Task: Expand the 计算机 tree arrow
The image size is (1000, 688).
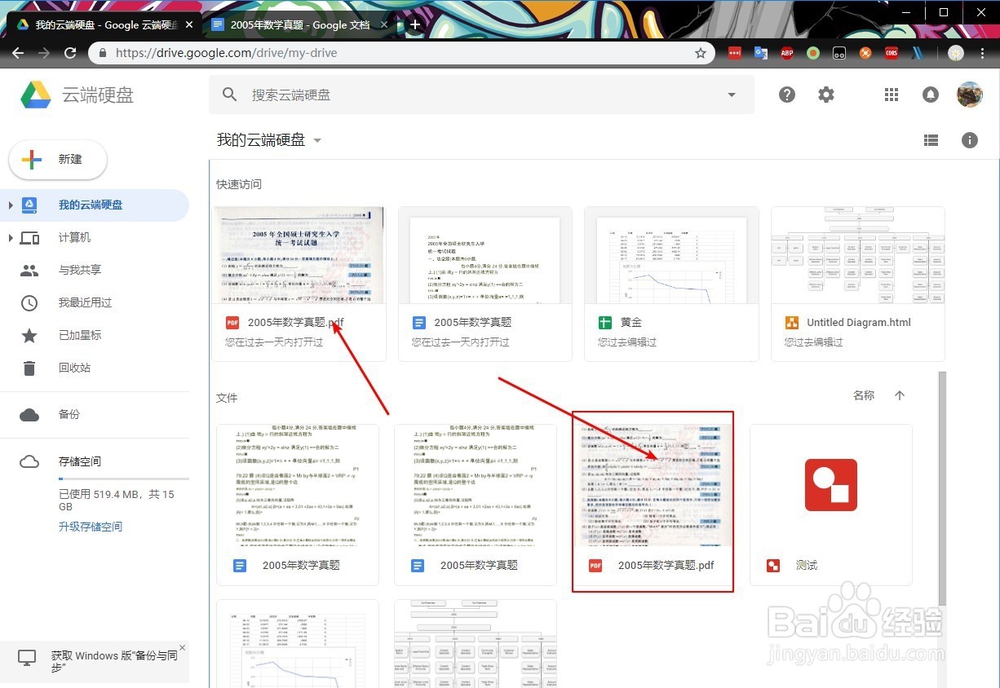Action: [x=10, y=238]
